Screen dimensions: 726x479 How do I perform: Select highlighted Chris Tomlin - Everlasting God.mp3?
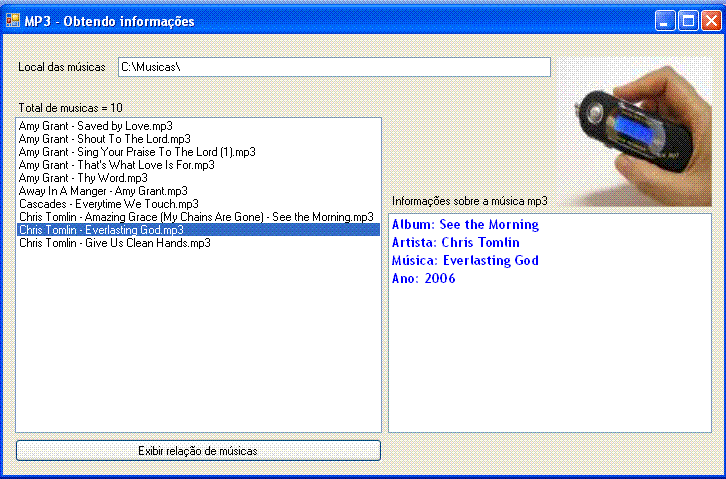tap(198, 230)
